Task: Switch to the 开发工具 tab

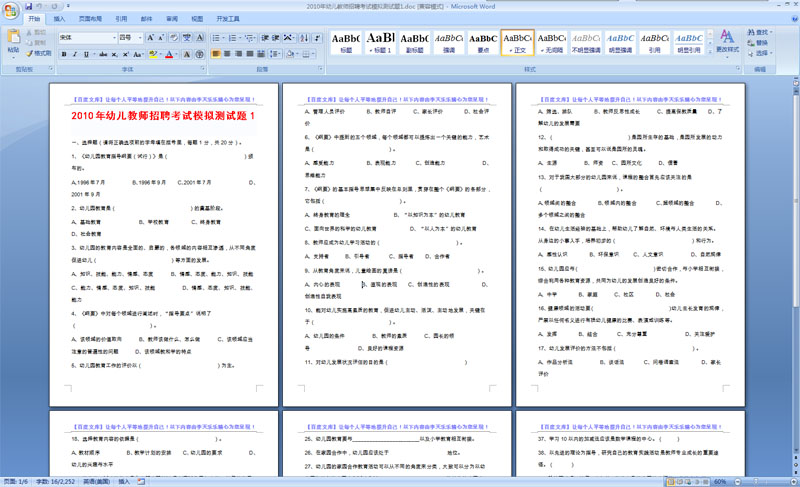Action: click(228, 19)
